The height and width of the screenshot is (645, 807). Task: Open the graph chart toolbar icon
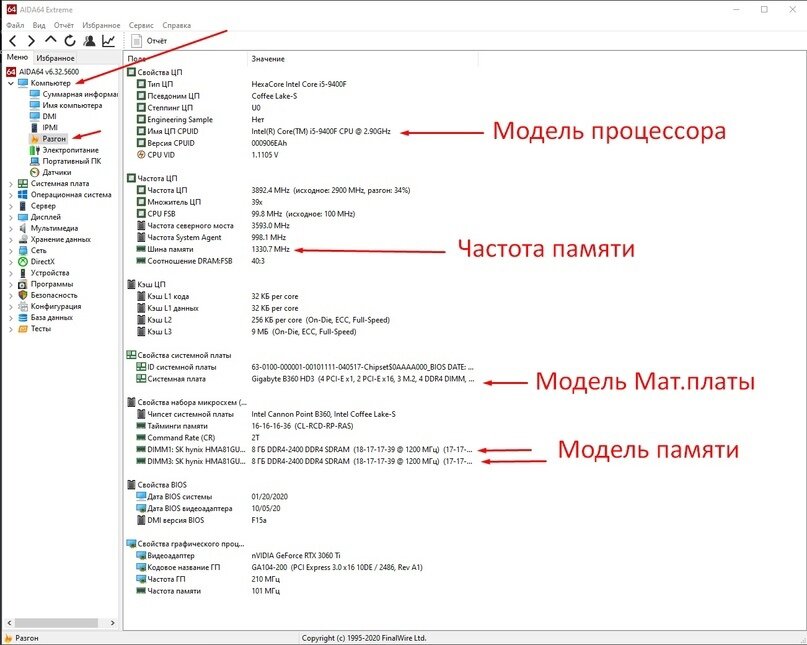tap(108, 41)
